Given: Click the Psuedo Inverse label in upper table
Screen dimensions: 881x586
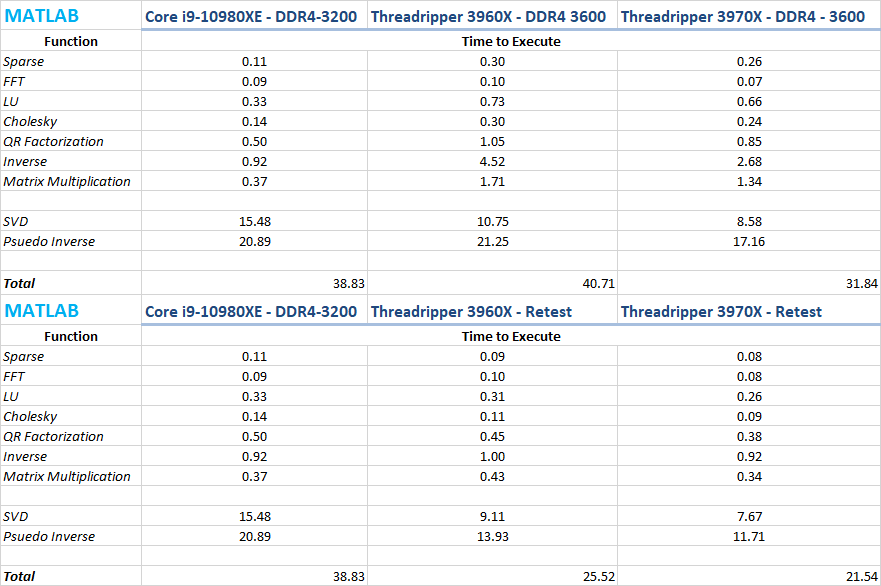Looking at the screenshot, I should (x=47, y=241).
